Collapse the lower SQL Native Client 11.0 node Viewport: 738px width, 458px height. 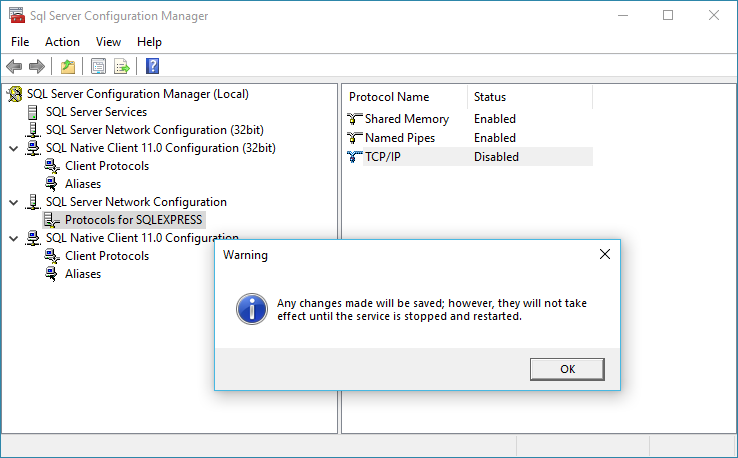point(14,239)
